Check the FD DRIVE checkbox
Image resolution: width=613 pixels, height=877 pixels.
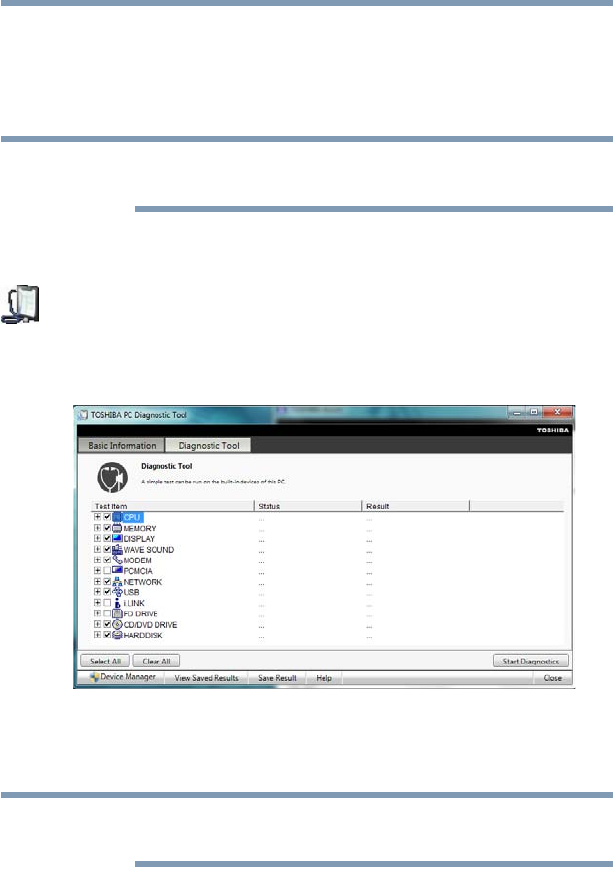[x=107, y=614]
